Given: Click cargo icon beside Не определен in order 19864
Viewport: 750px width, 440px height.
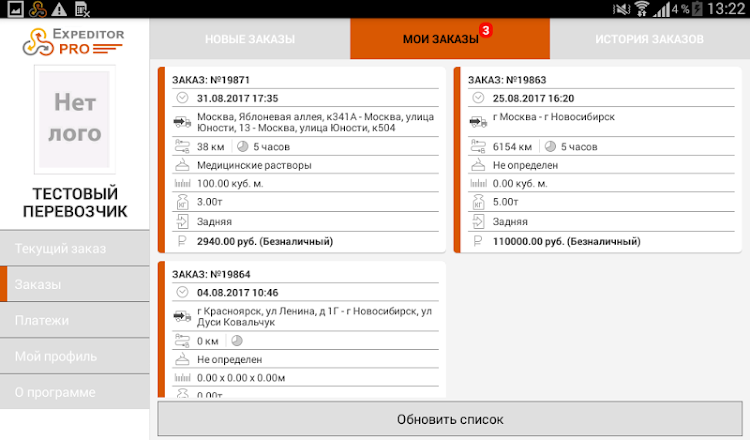Looking at the screenshot, I should coord(182,359).
